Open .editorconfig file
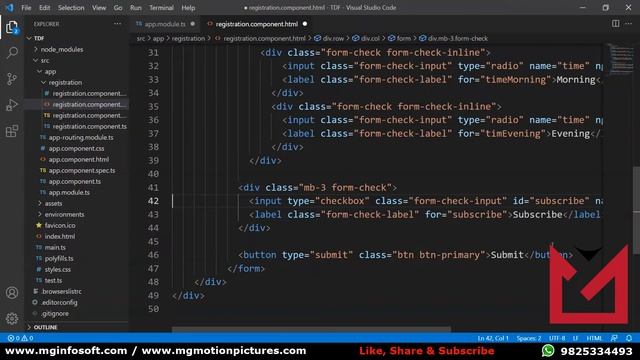 tap(60, 302)
